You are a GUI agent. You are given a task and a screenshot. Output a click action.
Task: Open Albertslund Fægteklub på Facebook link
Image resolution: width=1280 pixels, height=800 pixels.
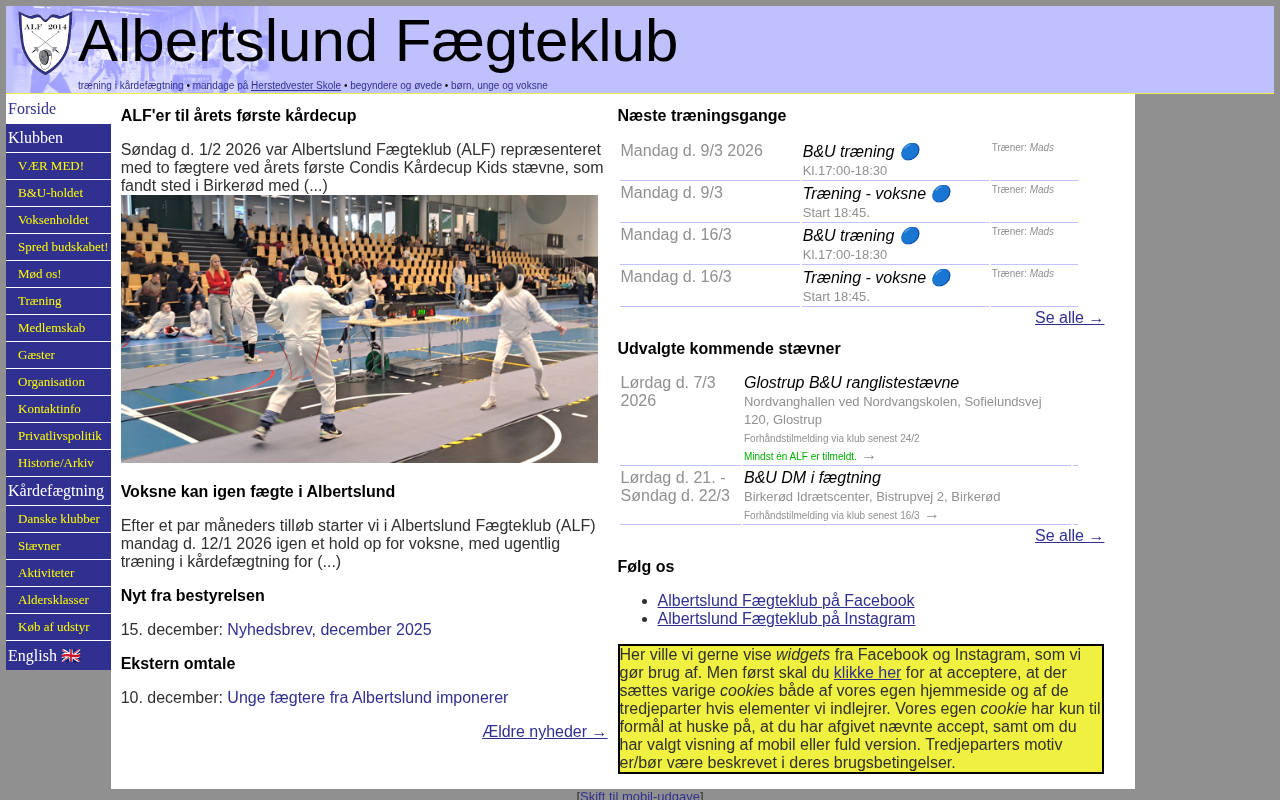click(x=786, y=601)
